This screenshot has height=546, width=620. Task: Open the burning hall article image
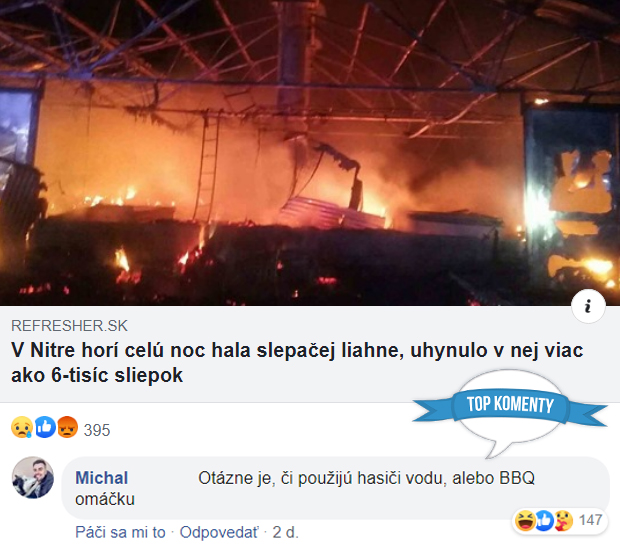point(310,153)
